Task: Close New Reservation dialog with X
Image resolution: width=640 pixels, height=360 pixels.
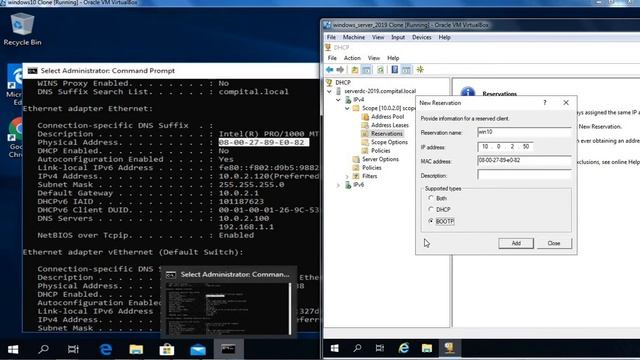Action: click(x=566, y=103)
